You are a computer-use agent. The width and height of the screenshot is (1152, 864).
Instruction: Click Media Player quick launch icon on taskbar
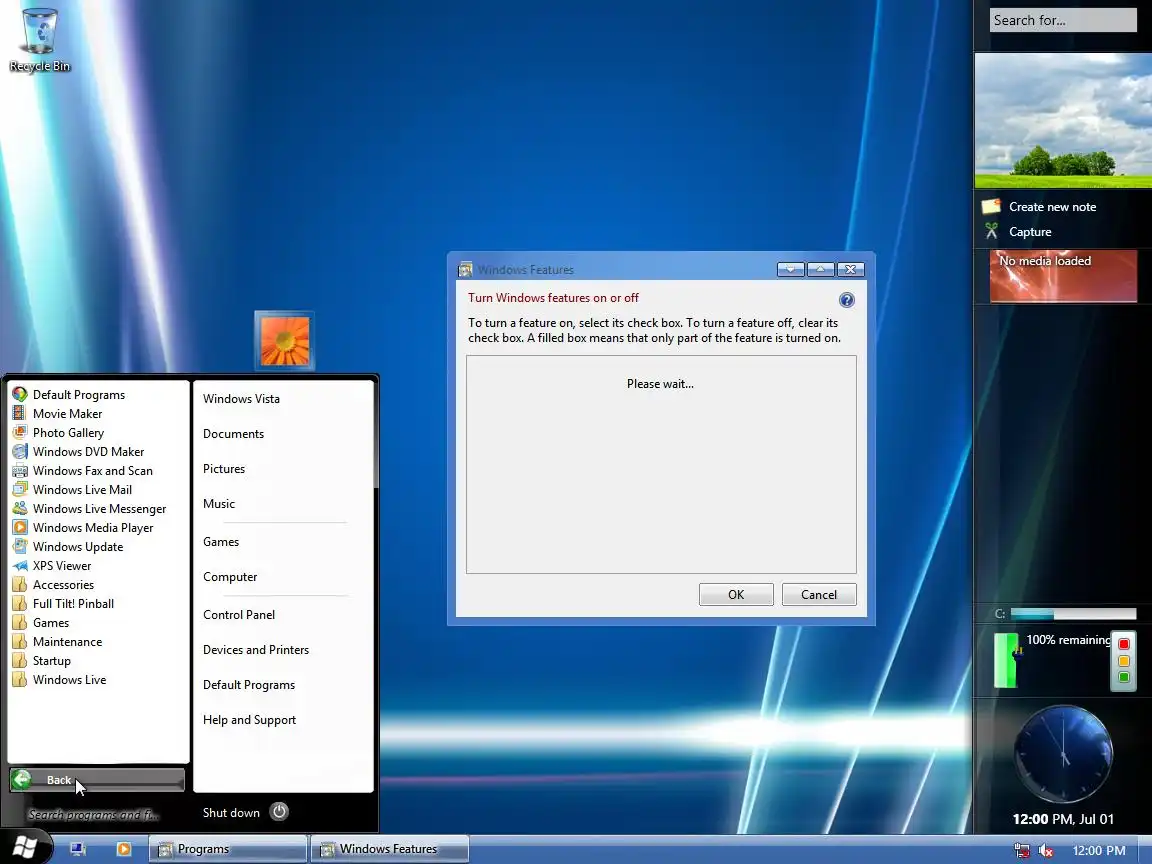(123, 849)
